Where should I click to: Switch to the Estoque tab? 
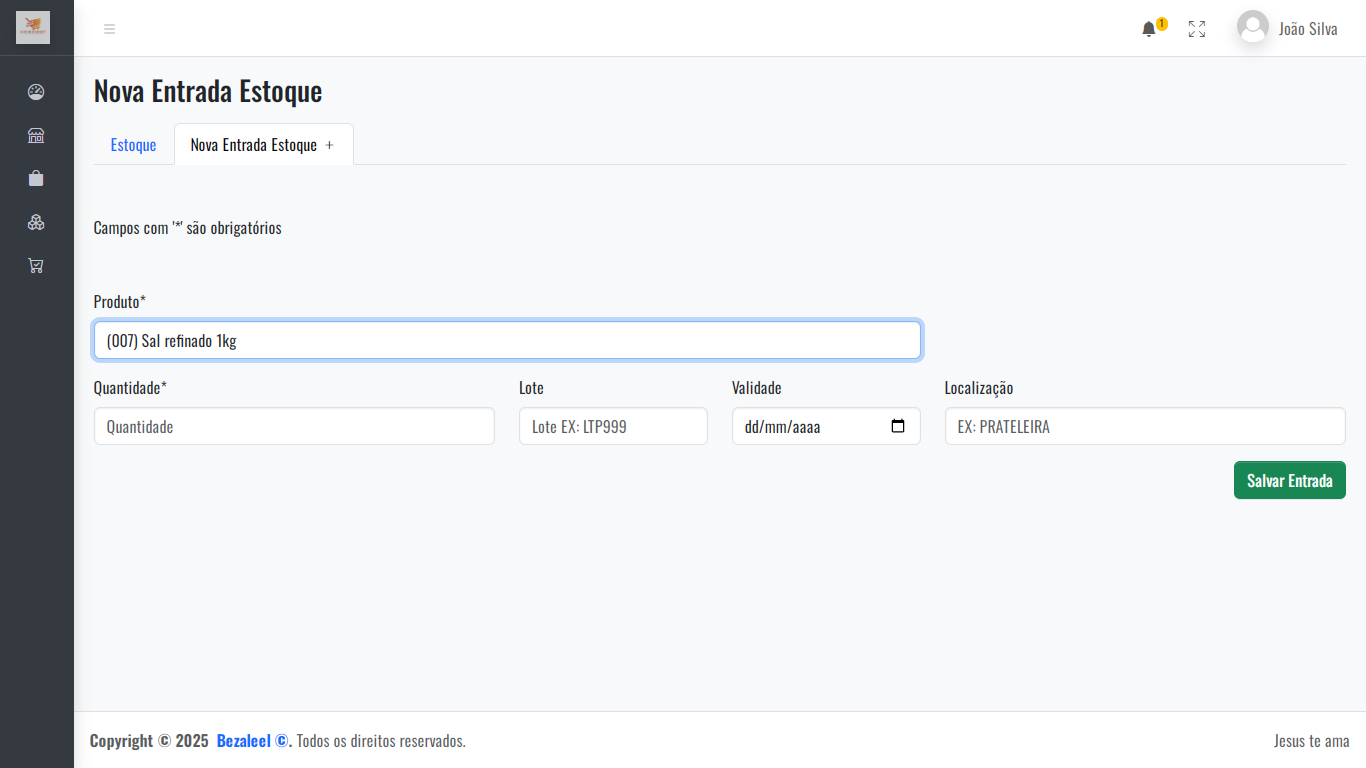click(133, 145)
